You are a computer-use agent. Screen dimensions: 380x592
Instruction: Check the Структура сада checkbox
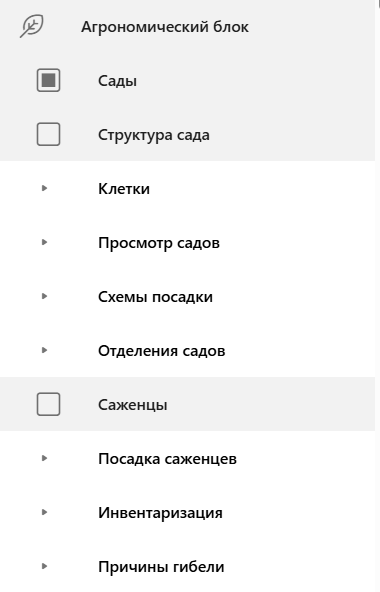[x=48, y=134]
